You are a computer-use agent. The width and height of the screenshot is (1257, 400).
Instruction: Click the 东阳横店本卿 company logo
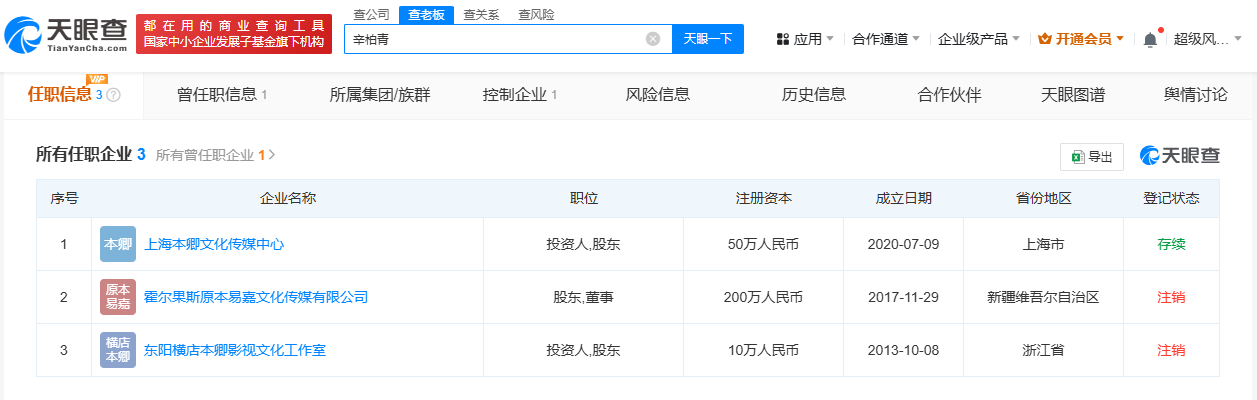(117, 350)
